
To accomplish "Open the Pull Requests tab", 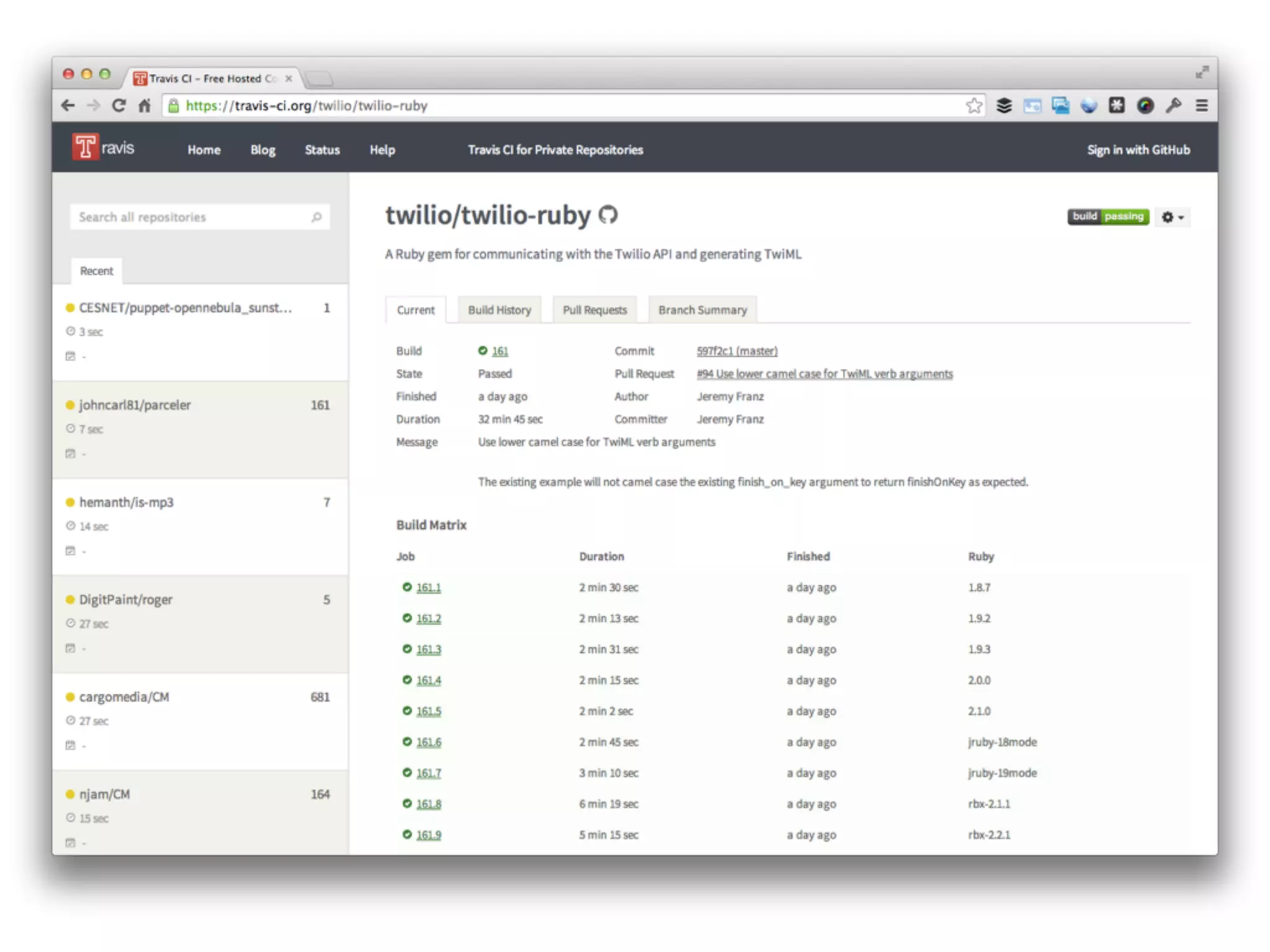I will 594,310.
